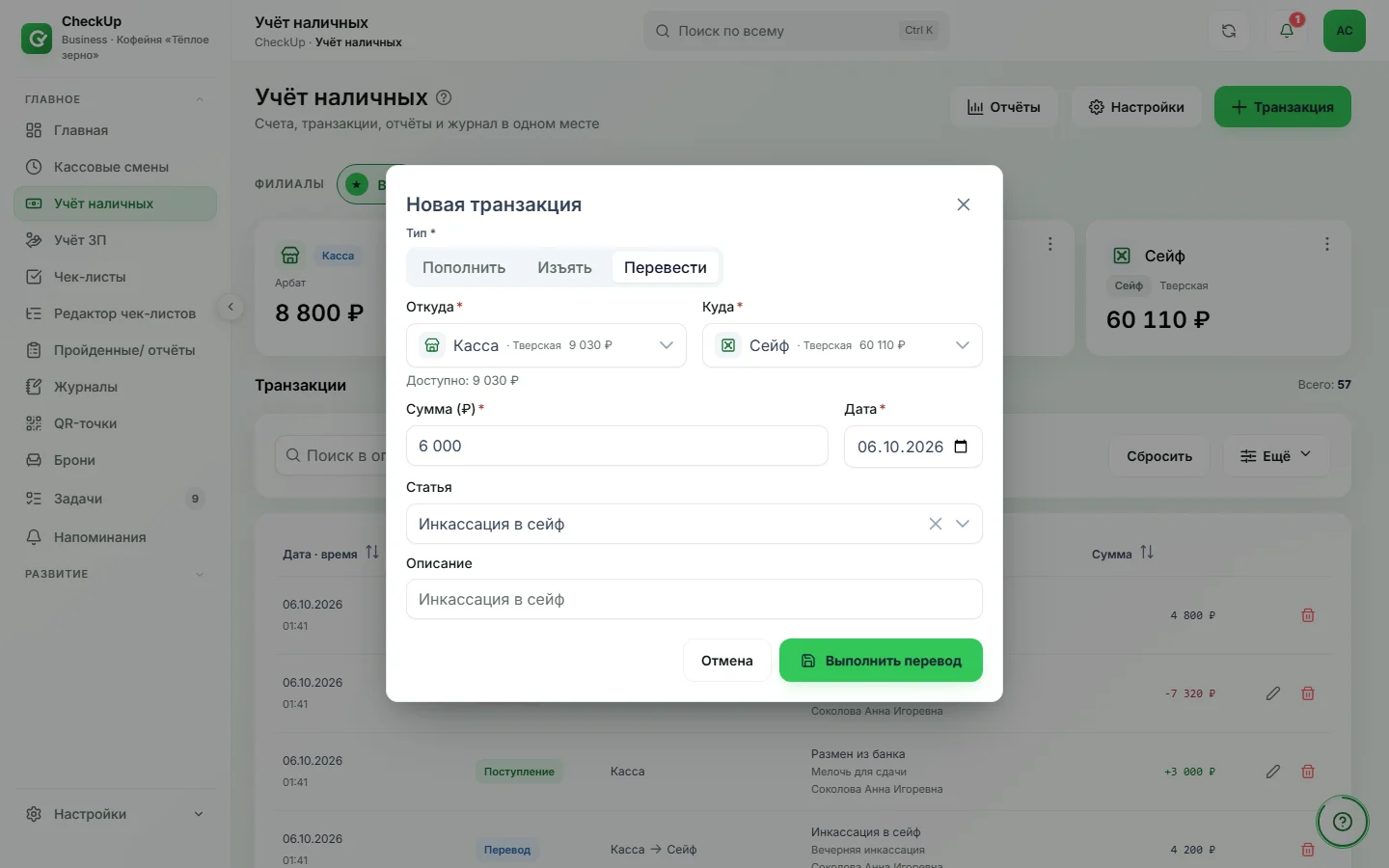The image size is (1389, 868).
Task: Collapse the ГЛАВНОЕ sidebar section
Action: pyautogui.click(x=200, y=99)
